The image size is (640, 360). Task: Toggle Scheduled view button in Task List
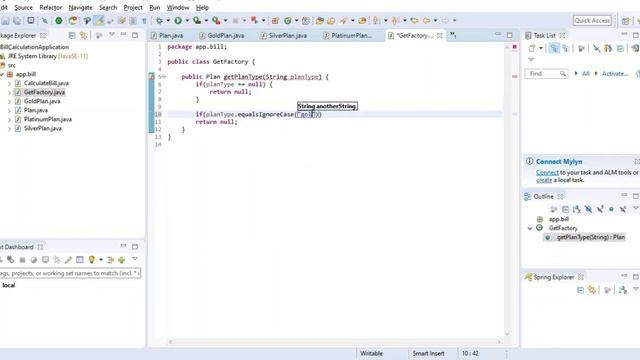(x=566, y=48)
